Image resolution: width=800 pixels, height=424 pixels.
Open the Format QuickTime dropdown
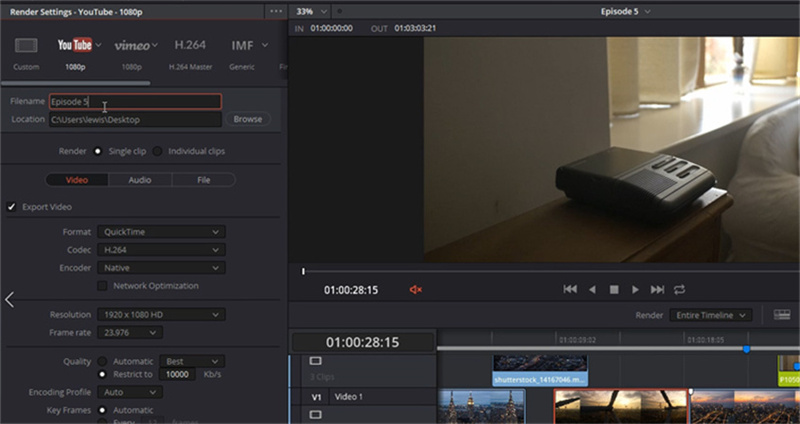click(x=160, y=232)
